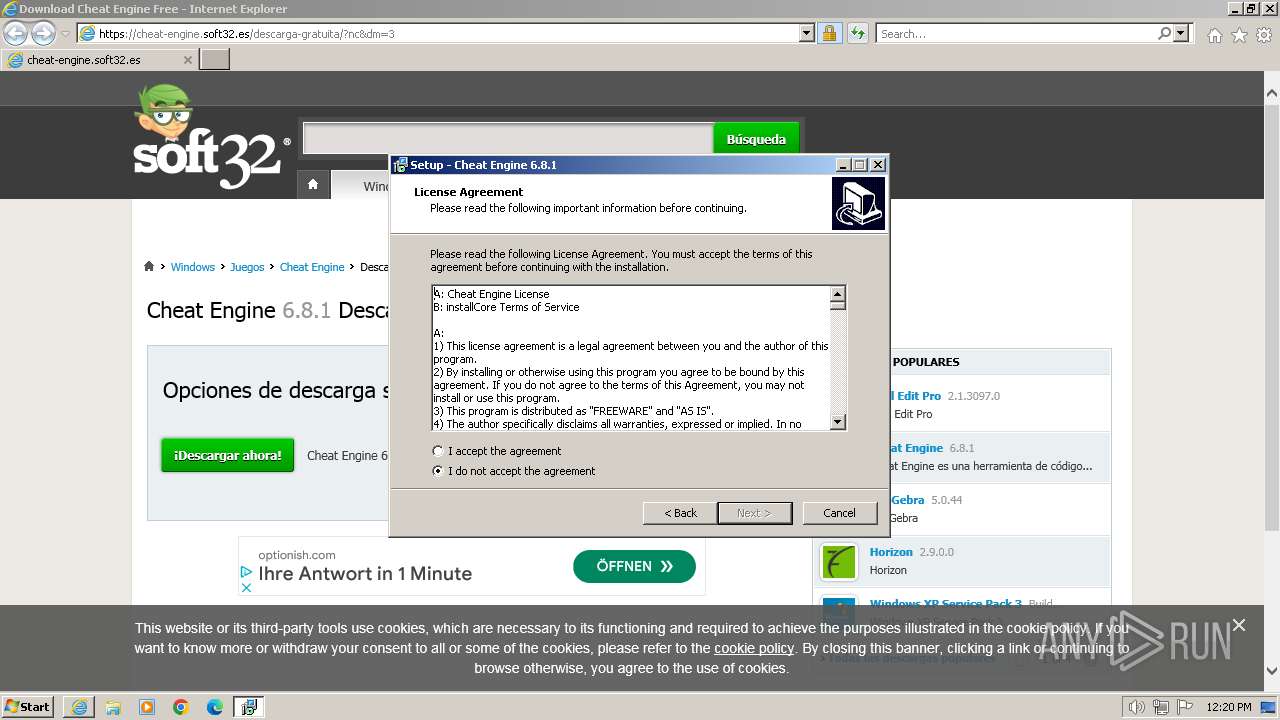
Task: Open the Windows breadcrumb link
Action: pyautogui.click(x=192, y=267)
